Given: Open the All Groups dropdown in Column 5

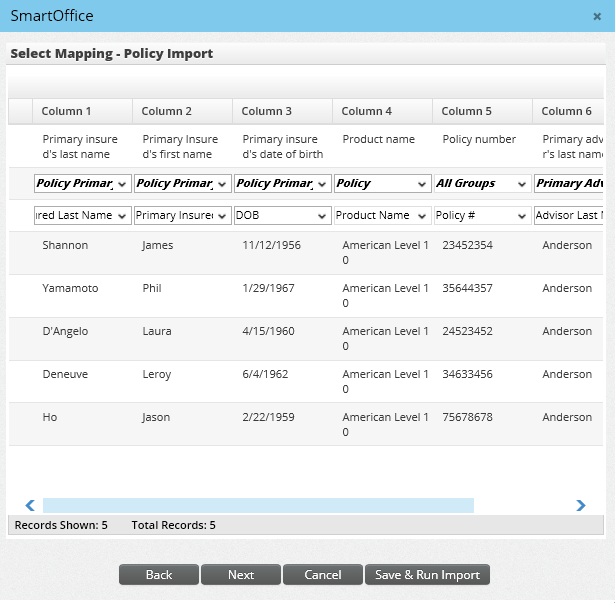Looking at the screenshot, I should (x=482, y=184).
